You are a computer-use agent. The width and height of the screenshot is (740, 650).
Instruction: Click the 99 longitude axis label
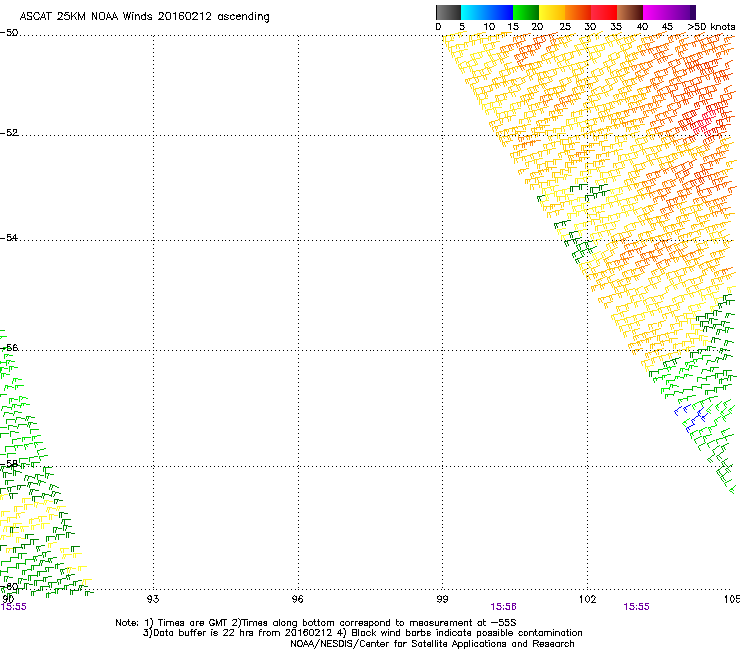coord(442,599)
